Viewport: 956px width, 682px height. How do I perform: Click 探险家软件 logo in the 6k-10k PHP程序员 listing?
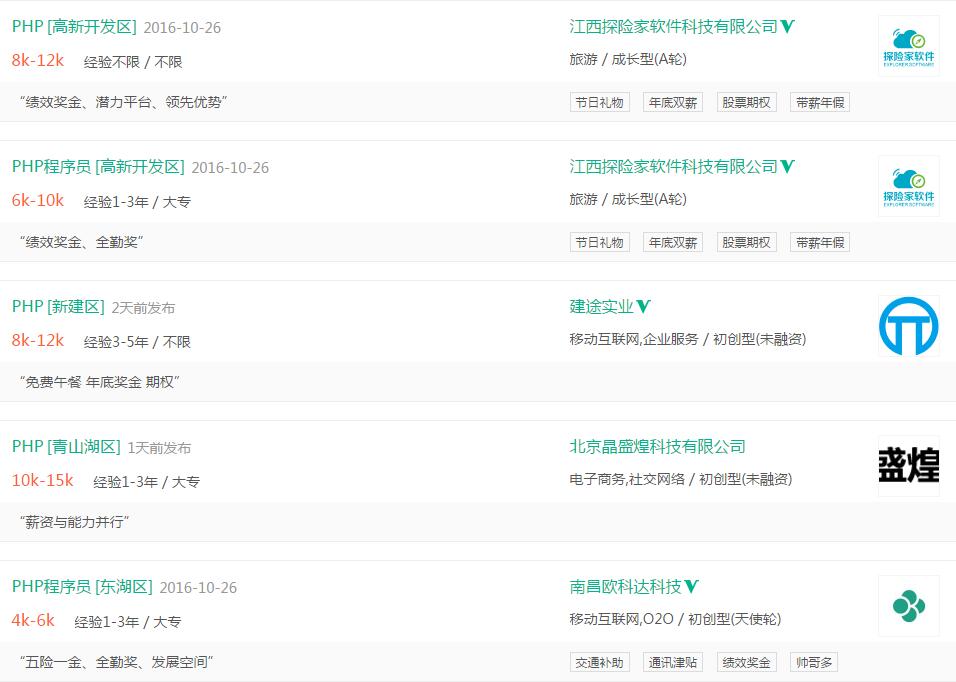pyautogui.click(x=908, y=186)
